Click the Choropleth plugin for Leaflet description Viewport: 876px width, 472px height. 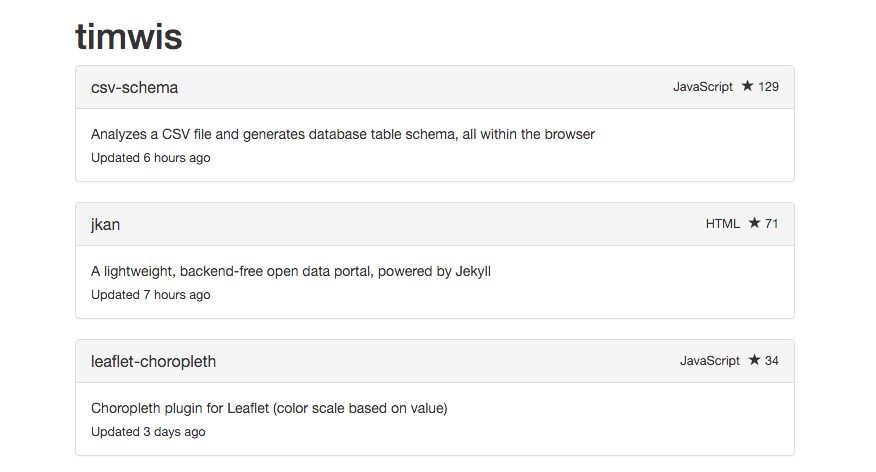tap(269, 408)
